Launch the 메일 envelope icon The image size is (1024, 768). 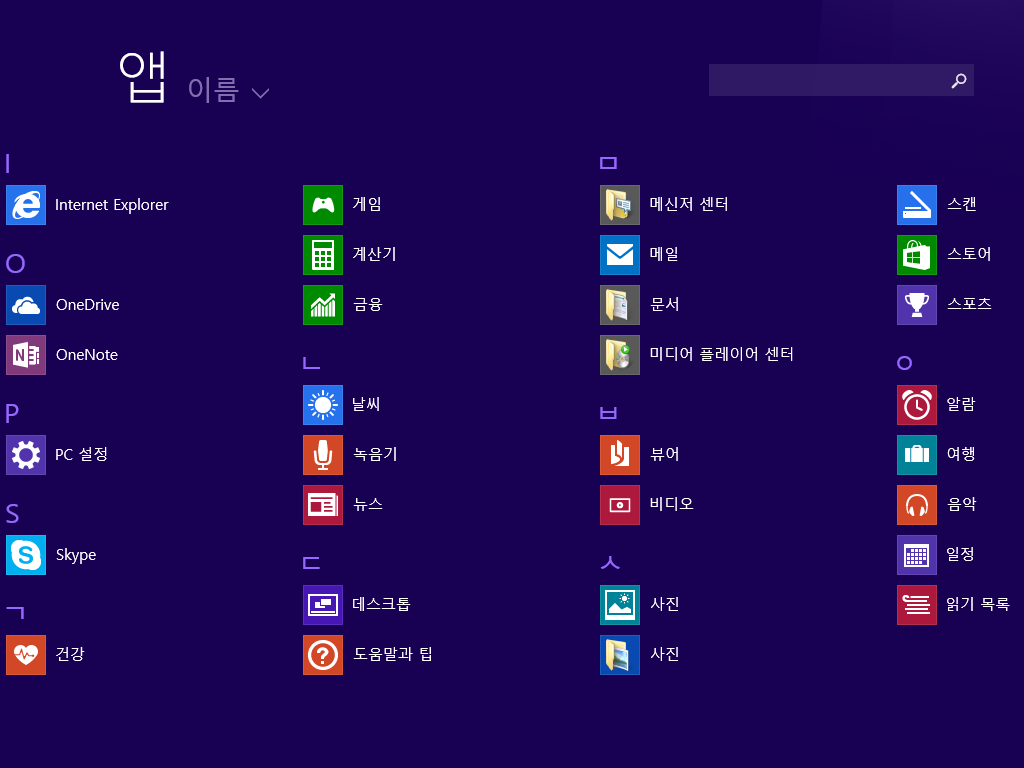point(620,255)
